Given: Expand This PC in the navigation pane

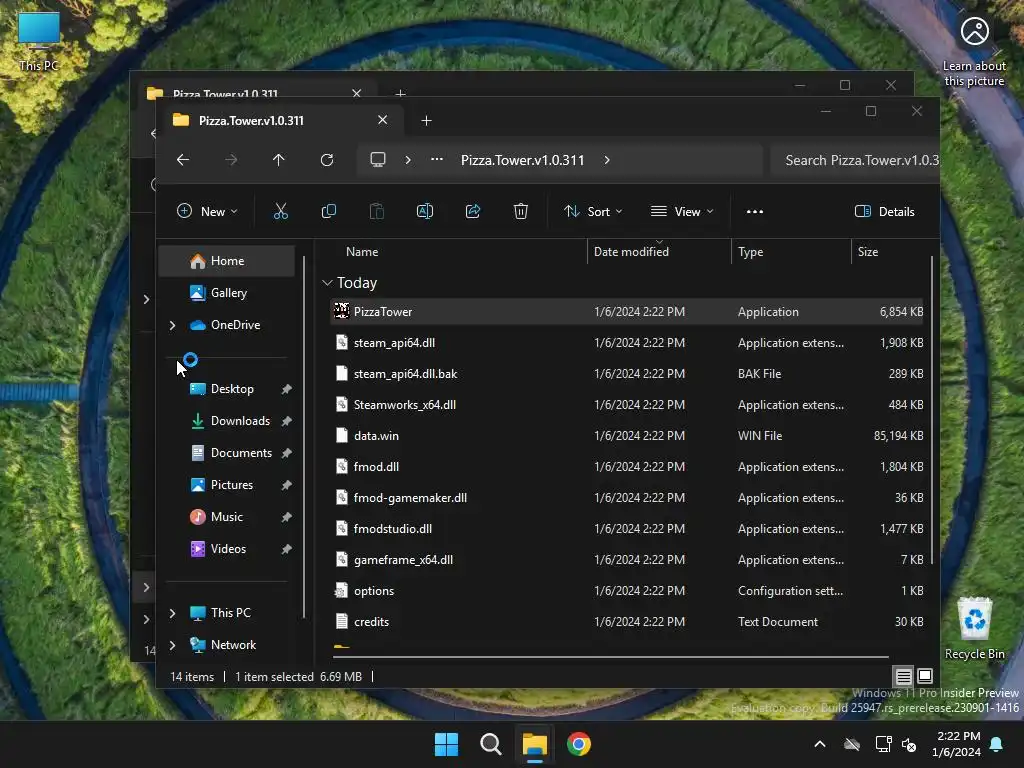Looking at the screenshot, I should click(x=172, y=613).
